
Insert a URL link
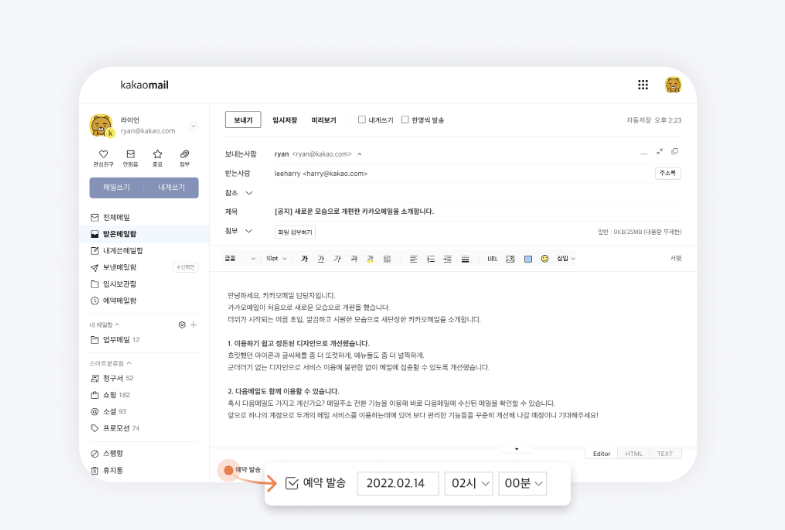[x=493, y=259]
